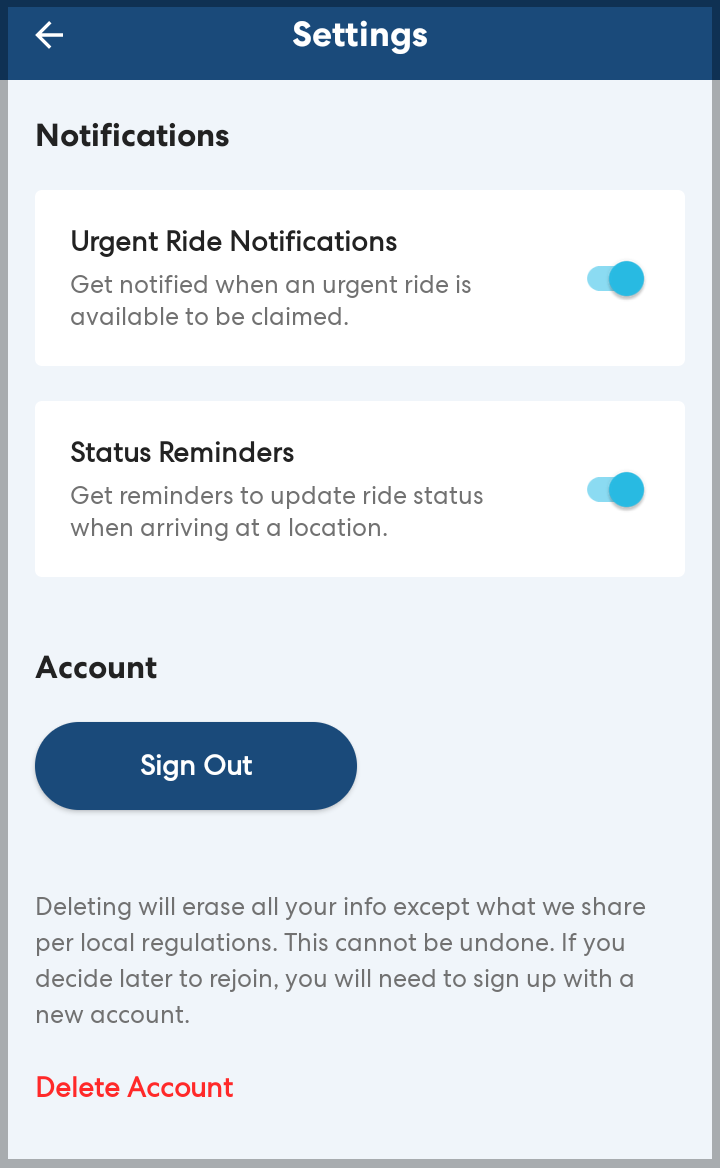Toggle the Urgent Ride Notifications switch
720x1168 pixels.
click(616, 279)
